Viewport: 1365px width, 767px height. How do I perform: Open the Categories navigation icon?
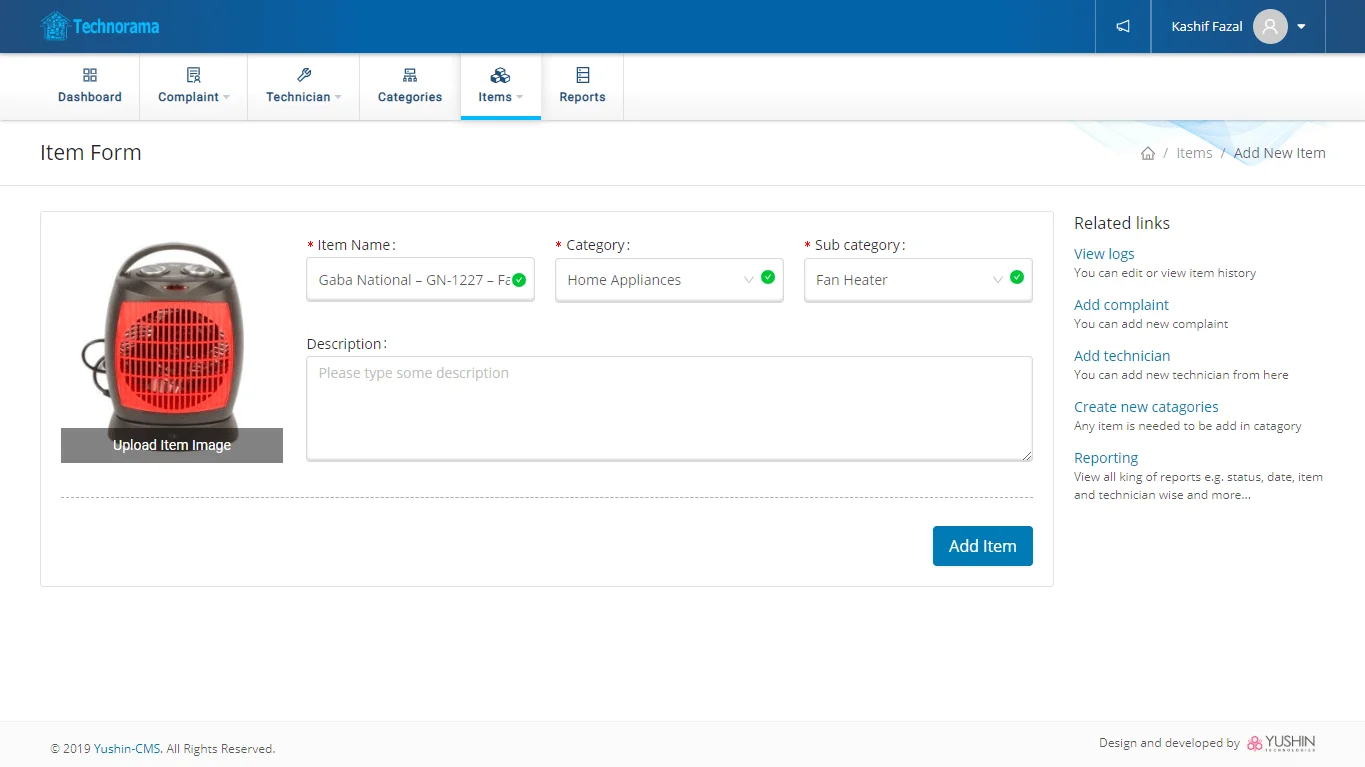tap(410, 76)
